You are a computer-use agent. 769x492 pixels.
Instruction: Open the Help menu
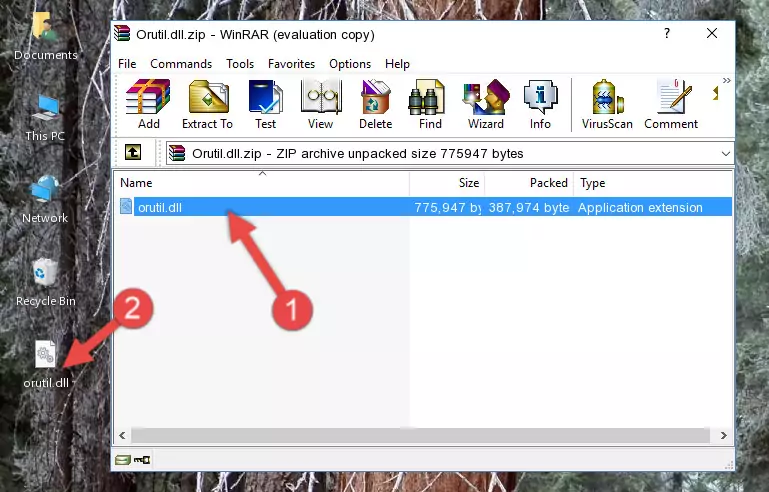[x=397, y=64]
